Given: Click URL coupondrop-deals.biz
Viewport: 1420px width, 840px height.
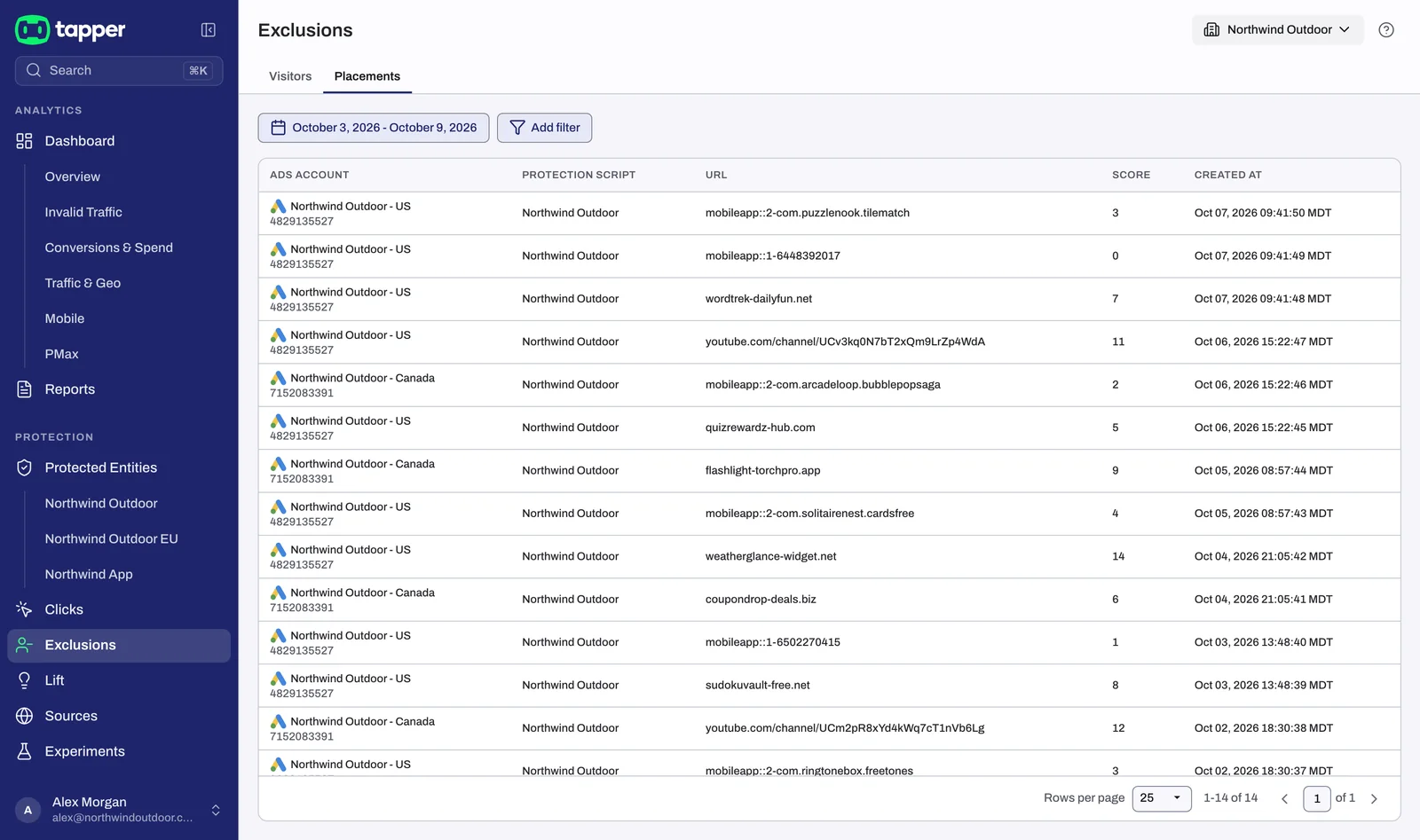Looking at the screenshot, I should point(761,600).
